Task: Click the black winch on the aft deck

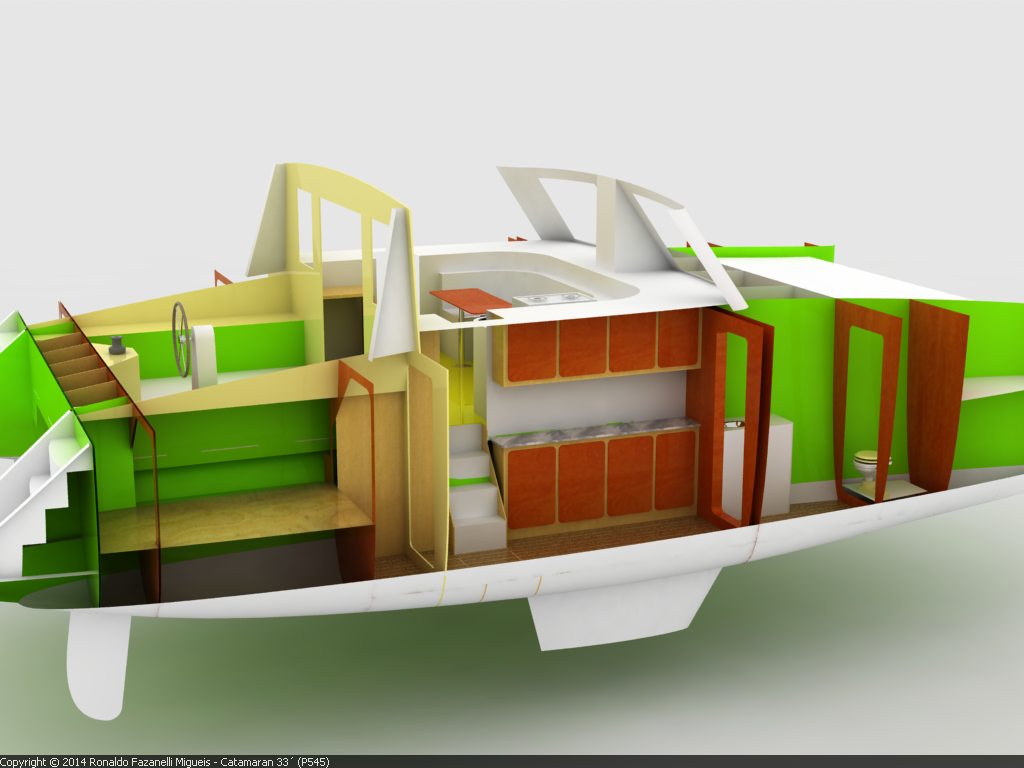Action: pos(117,346)
